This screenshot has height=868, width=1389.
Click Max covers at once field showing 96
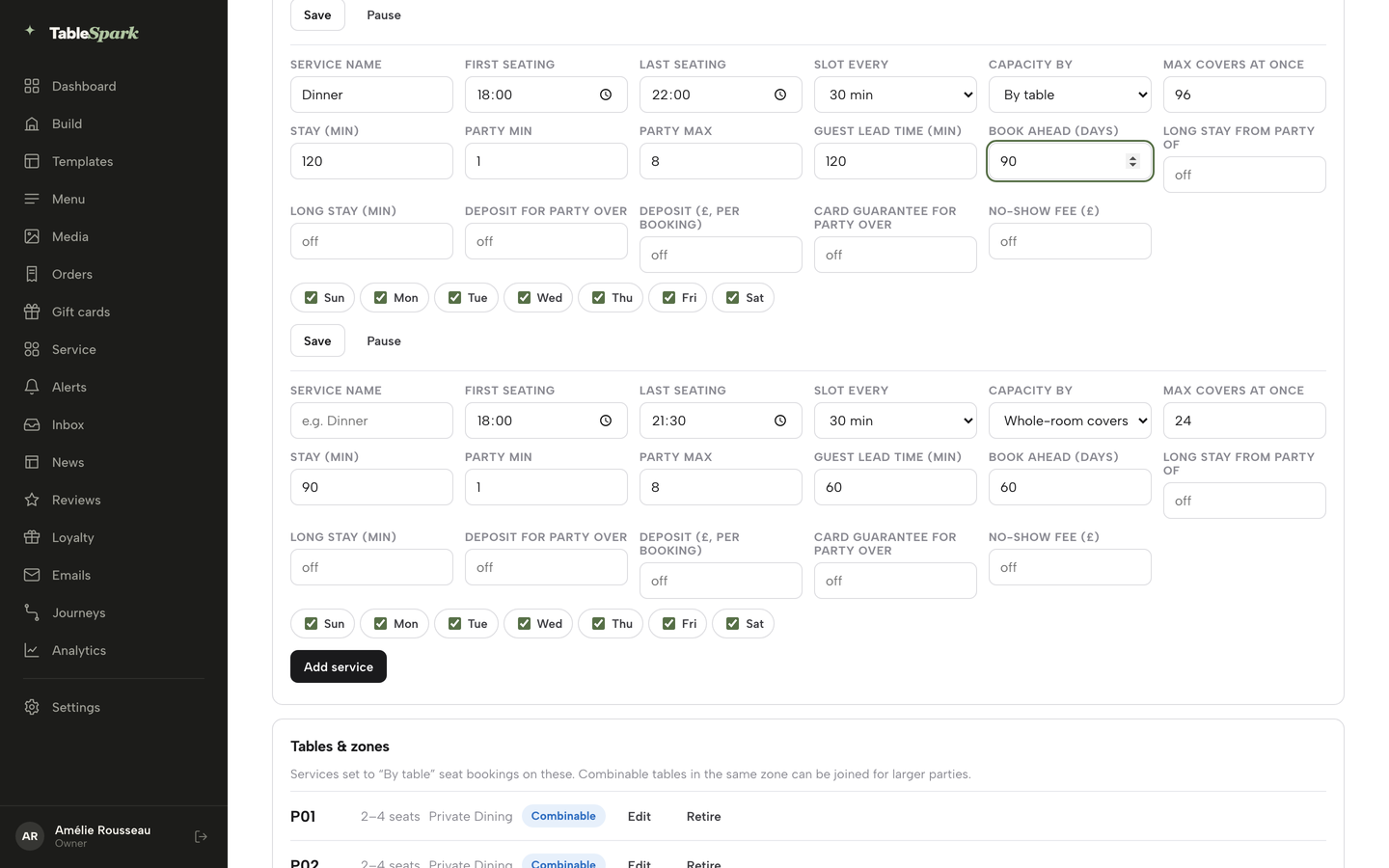(x=1244, y=95)
